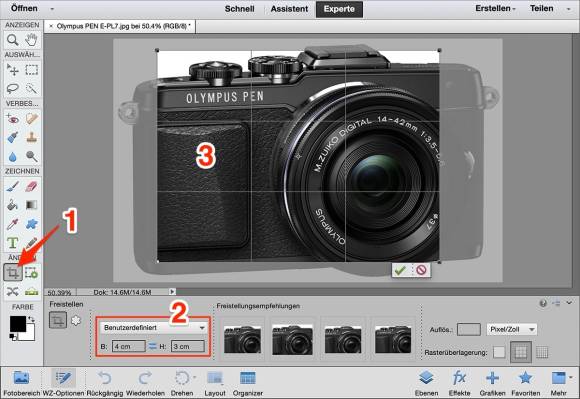Choose no grid overlay option
The width and height of the screenshot is (580, 399).
pyautogui.click(x=499, y=352)
